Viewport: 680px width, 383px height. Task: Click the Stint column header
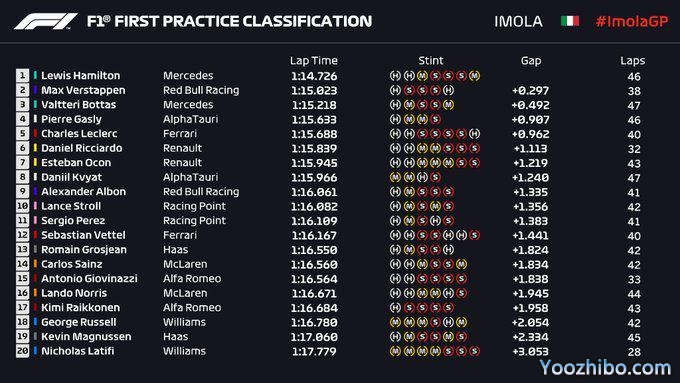[431, 61]
